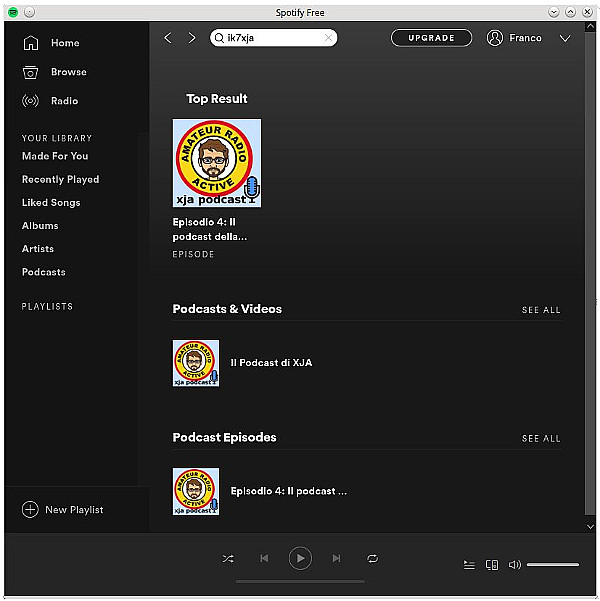The height and width of the screenshot is (601, 600).
Task: Open Episodio 4 thumbnail under Podcast Episodes
Action: point(196,491)
